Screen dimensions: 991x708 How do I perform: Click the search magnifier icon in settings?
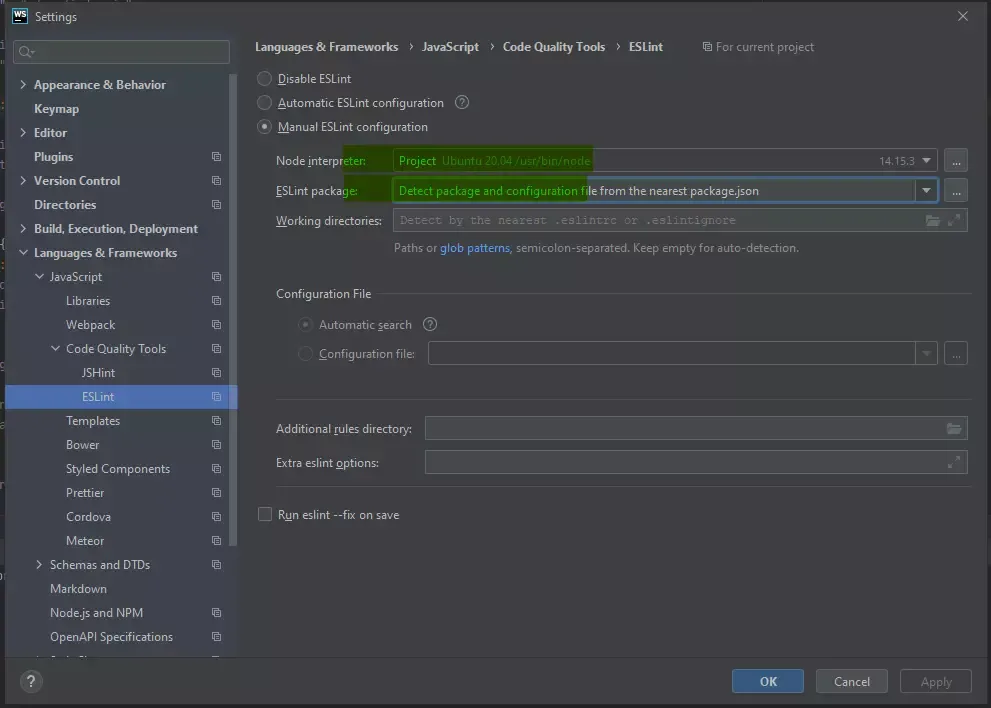26,52
